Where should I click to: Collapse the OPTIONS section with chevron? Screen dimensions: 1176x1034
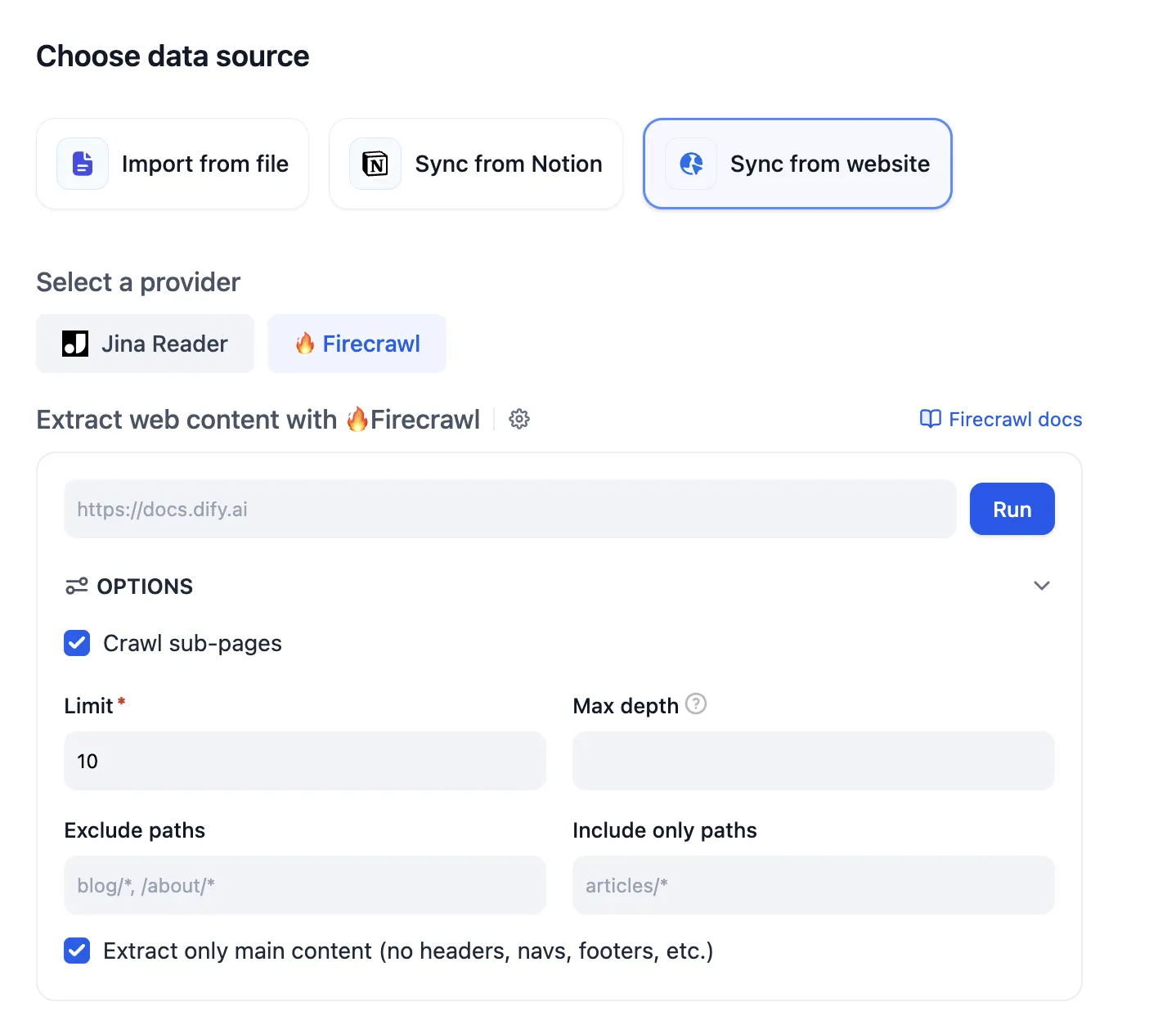[x=1041, y=586]
